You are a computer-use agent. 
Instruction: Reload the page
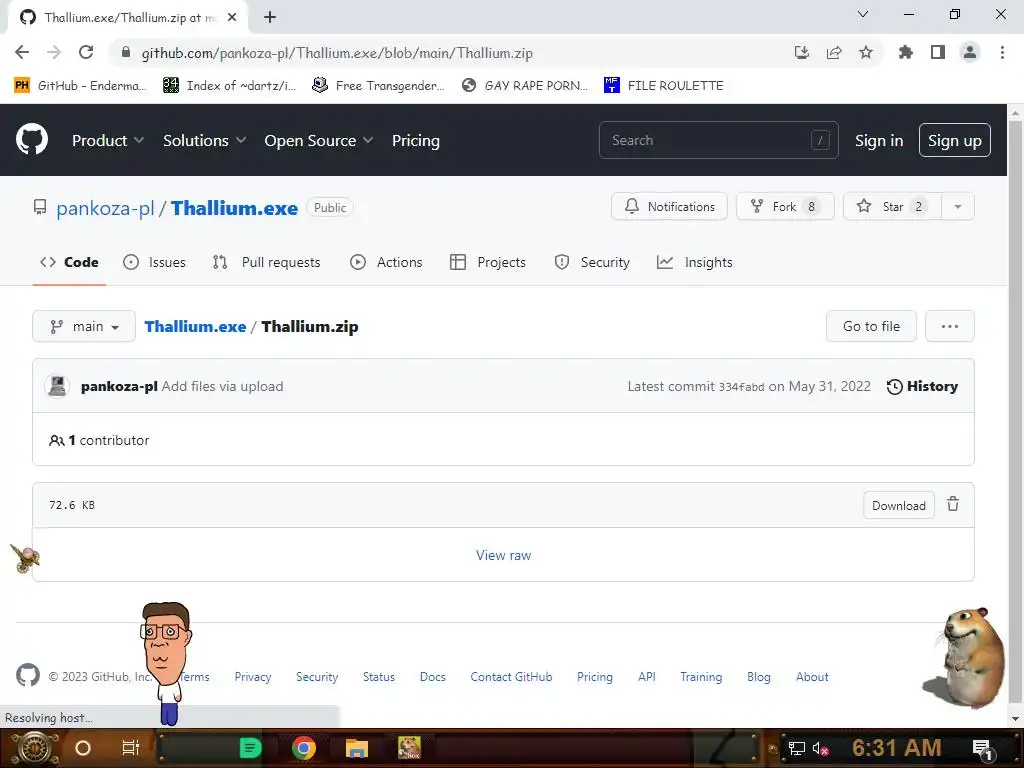(x=86, y=52)
